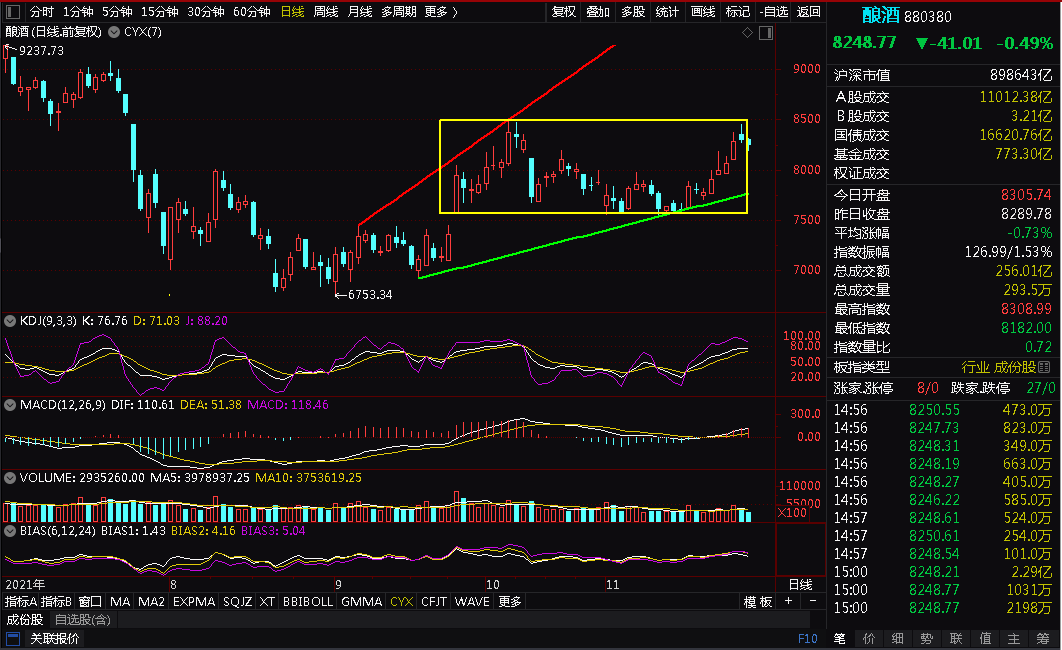Expand 更多 timeframe options

(x=442, y=12)
